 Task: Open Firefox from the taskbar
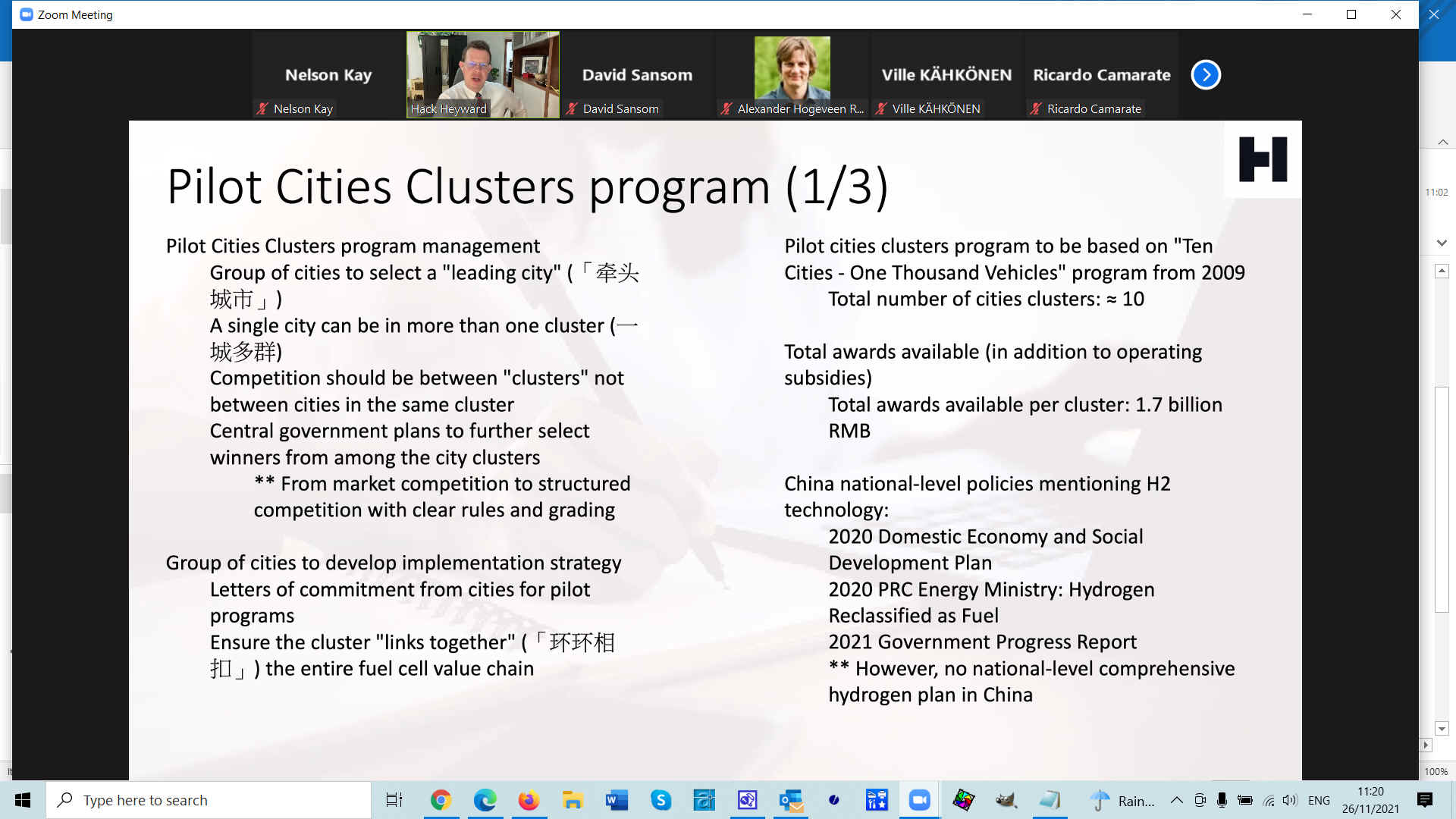(x=529, y=800)
